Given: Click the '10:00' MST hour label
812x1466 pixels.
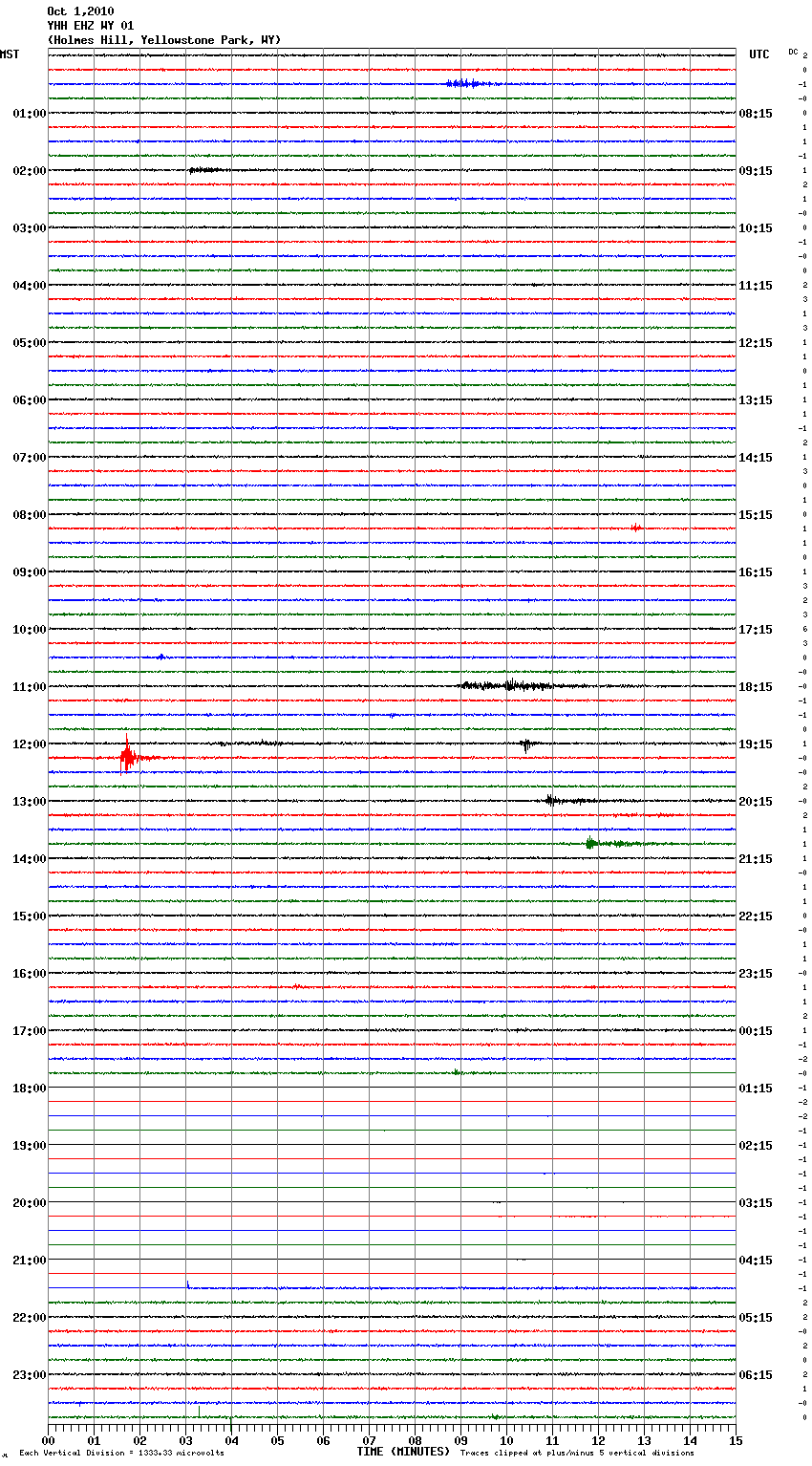Looking at the screenshot, I should (x=29, y=630).
